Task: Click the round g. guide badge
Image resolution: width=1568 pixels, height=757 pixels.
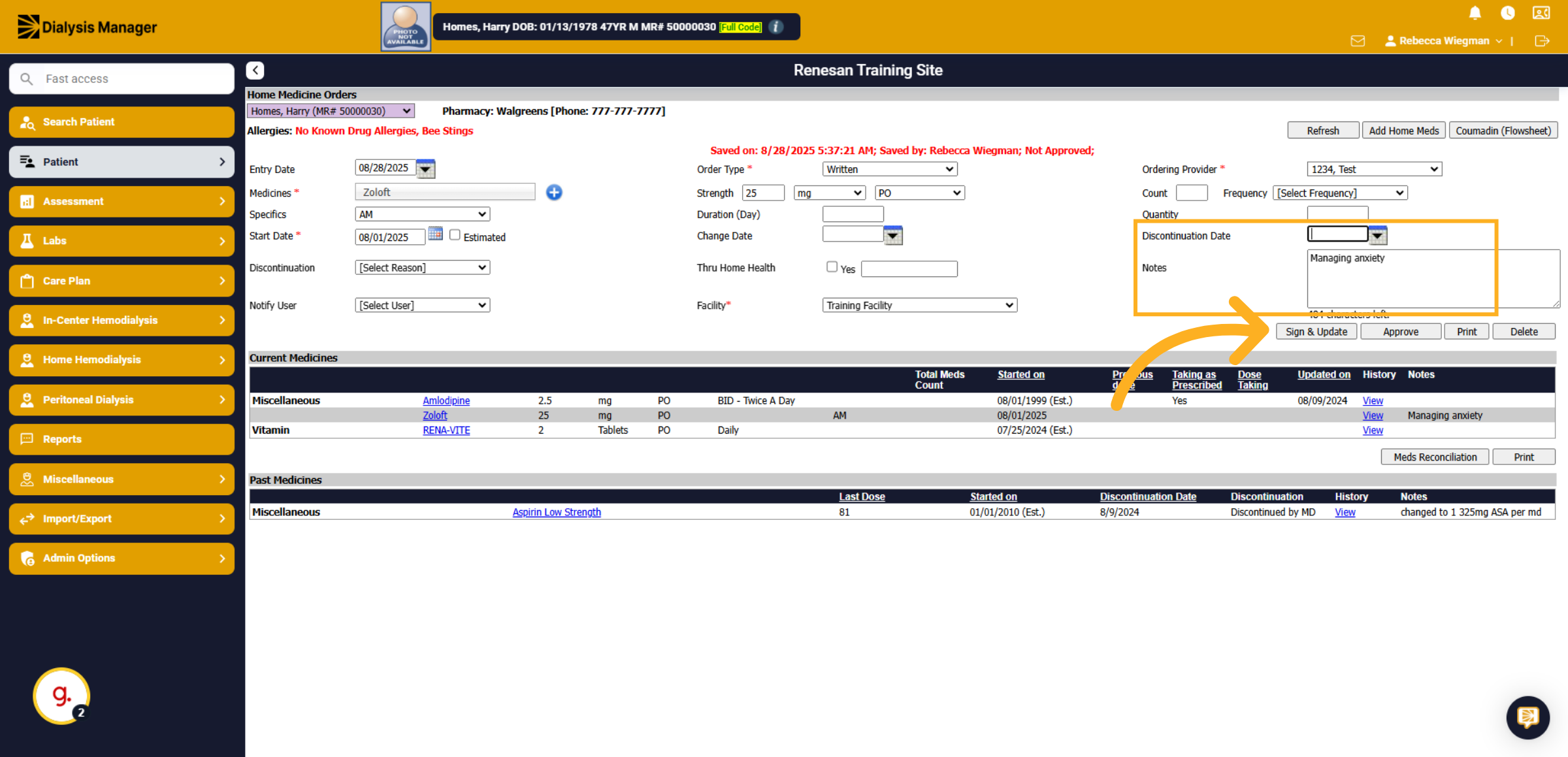Action: click(61, 696)
